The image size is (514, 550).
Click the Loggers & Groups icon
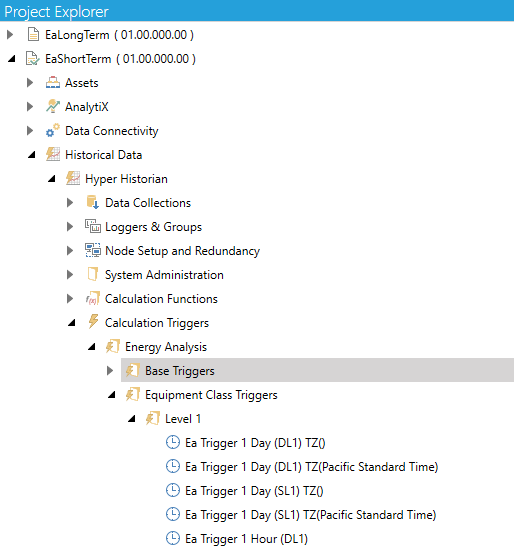point(93,227)
